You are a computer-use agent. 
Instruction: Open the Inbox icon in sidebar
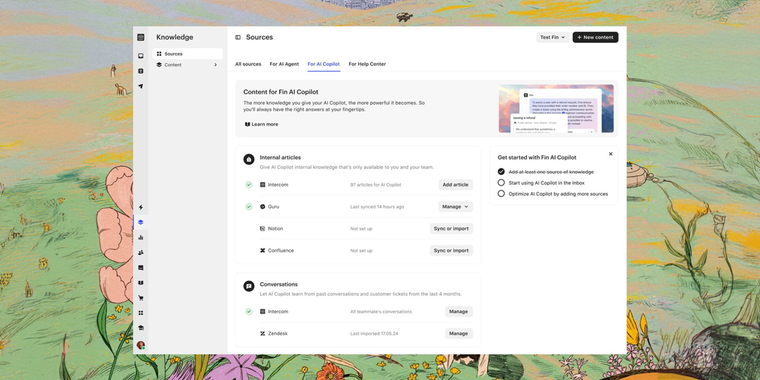tap(141, 56)
